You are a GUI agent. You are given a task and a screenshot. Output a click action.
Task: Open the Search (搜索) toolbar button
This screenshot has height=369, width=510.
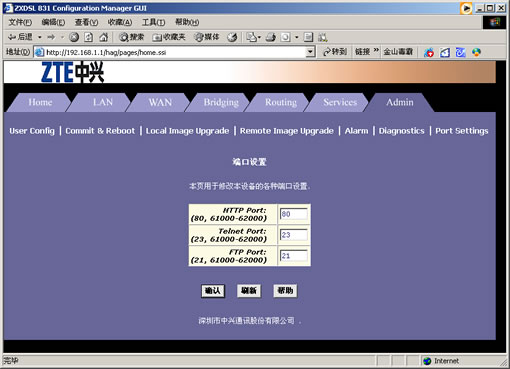pyautogui.click(x=132, y=37)
